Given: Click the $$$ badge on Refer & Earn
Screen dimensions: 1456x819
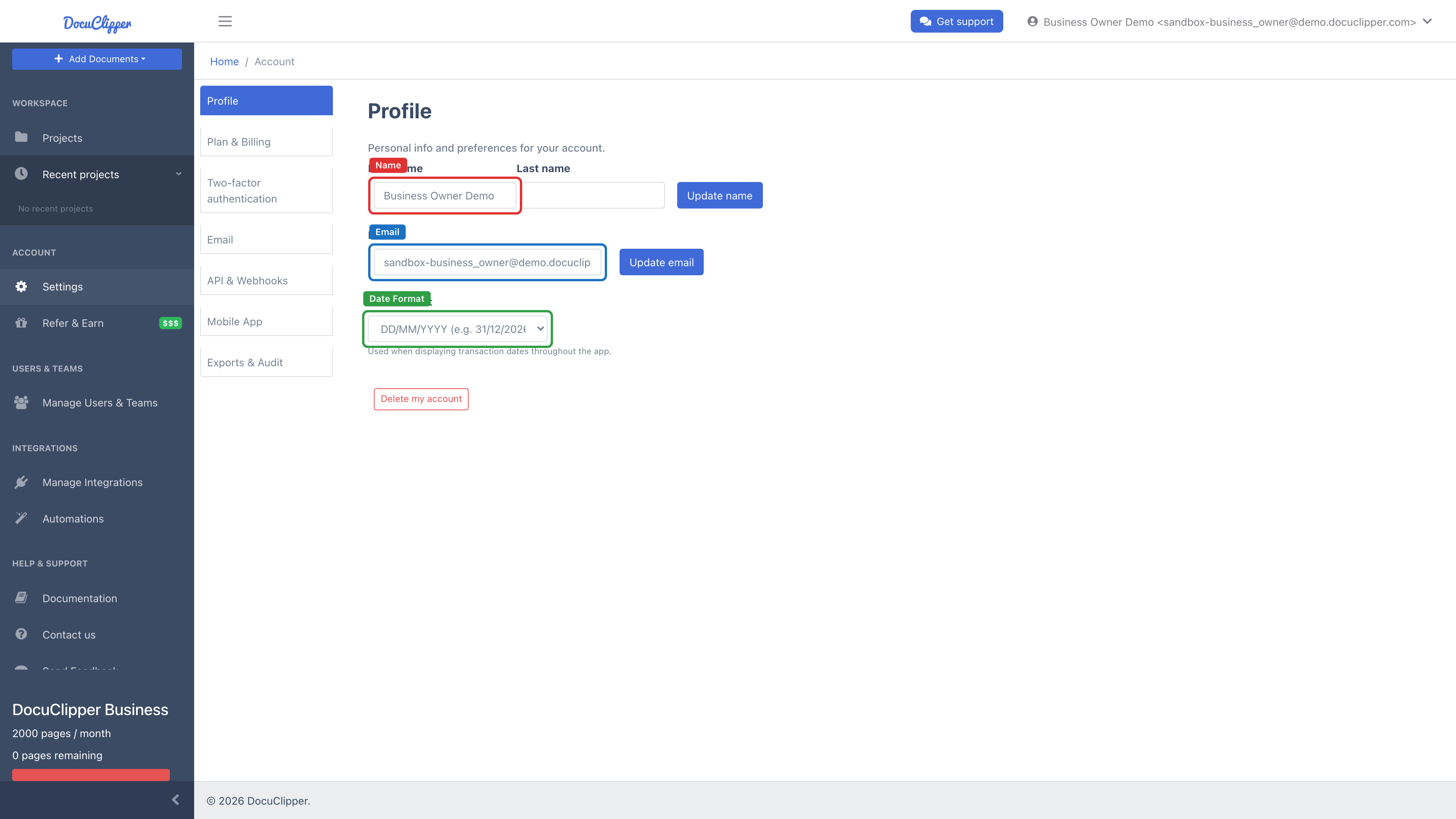Looking at the screenshot, I should pos(170,323).
